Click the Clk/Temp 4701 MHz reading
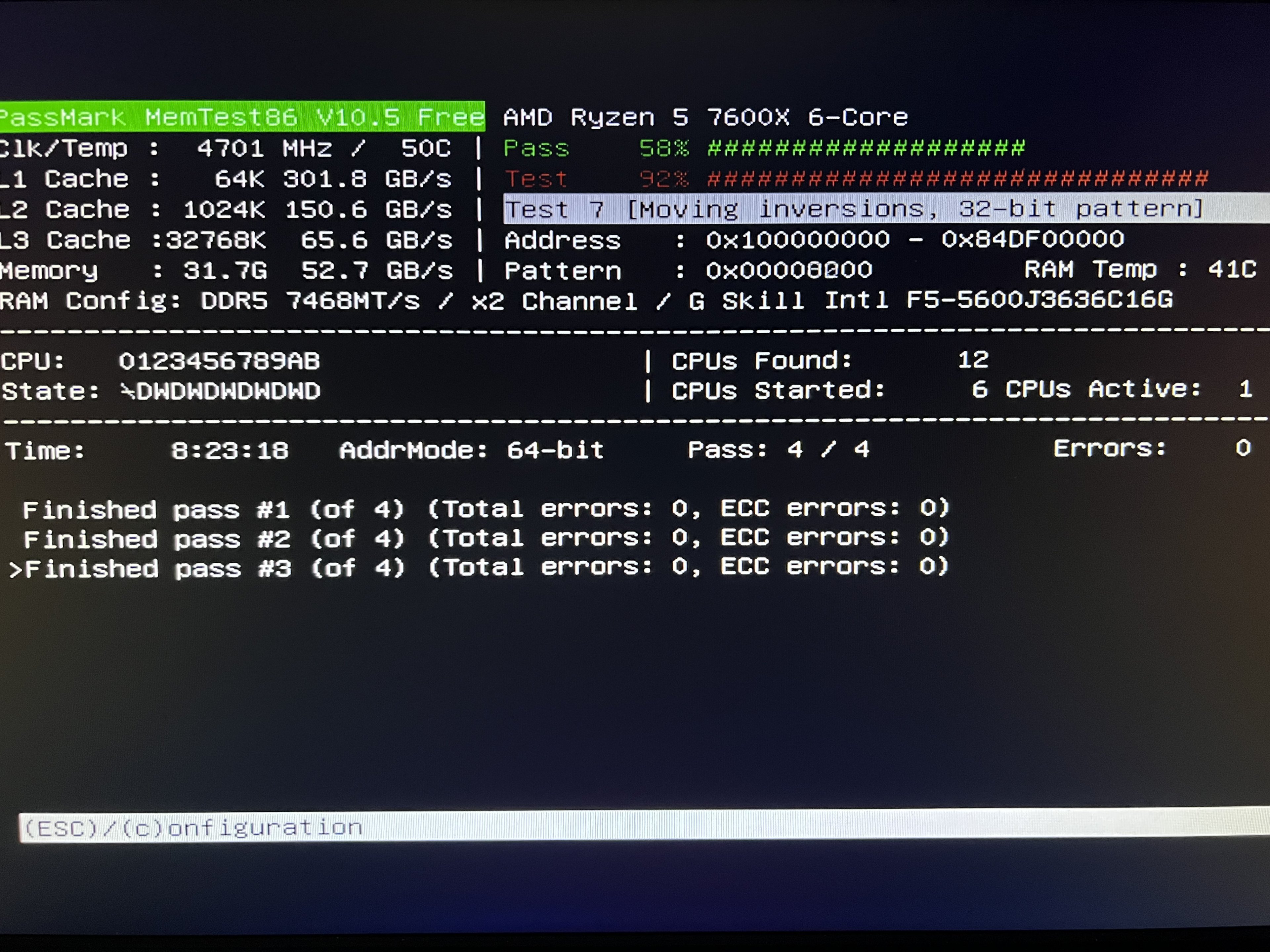Screen dimensions: 1270x952 [264, 149]
